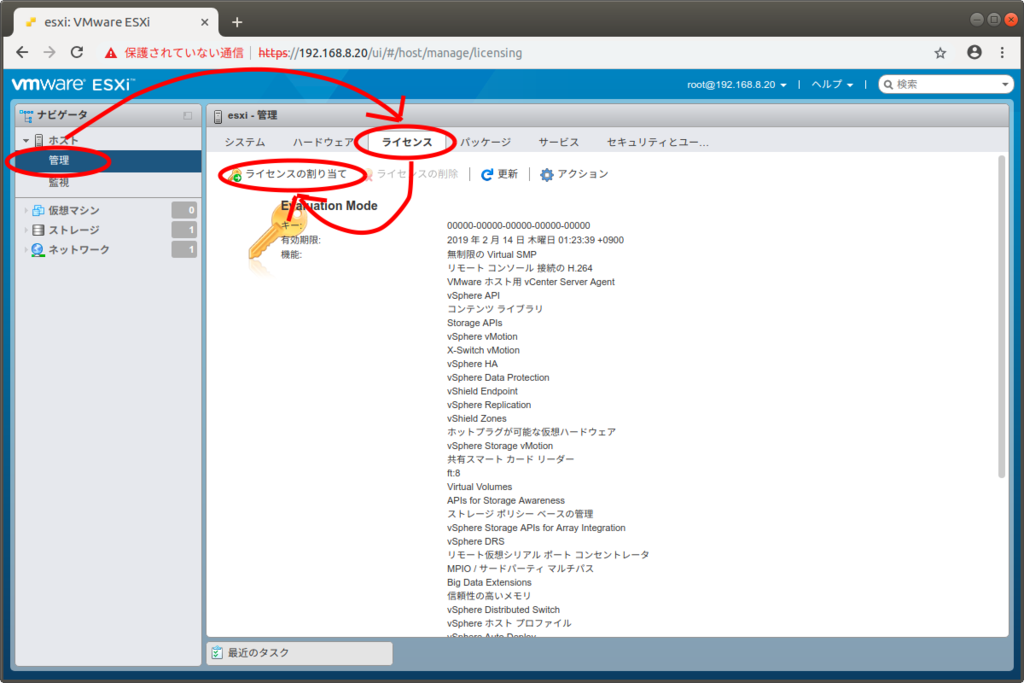Open the Chrome three-dot menu
Viewport: 1024px width, 683px height.
point(1002,52)
